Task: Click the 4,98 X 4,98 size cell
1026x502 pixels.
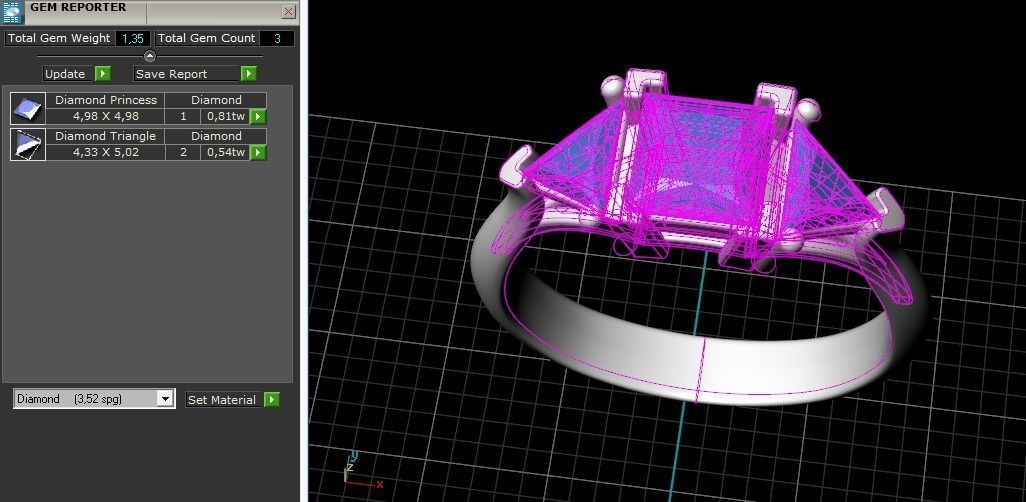Action: [x=105, y=117]
